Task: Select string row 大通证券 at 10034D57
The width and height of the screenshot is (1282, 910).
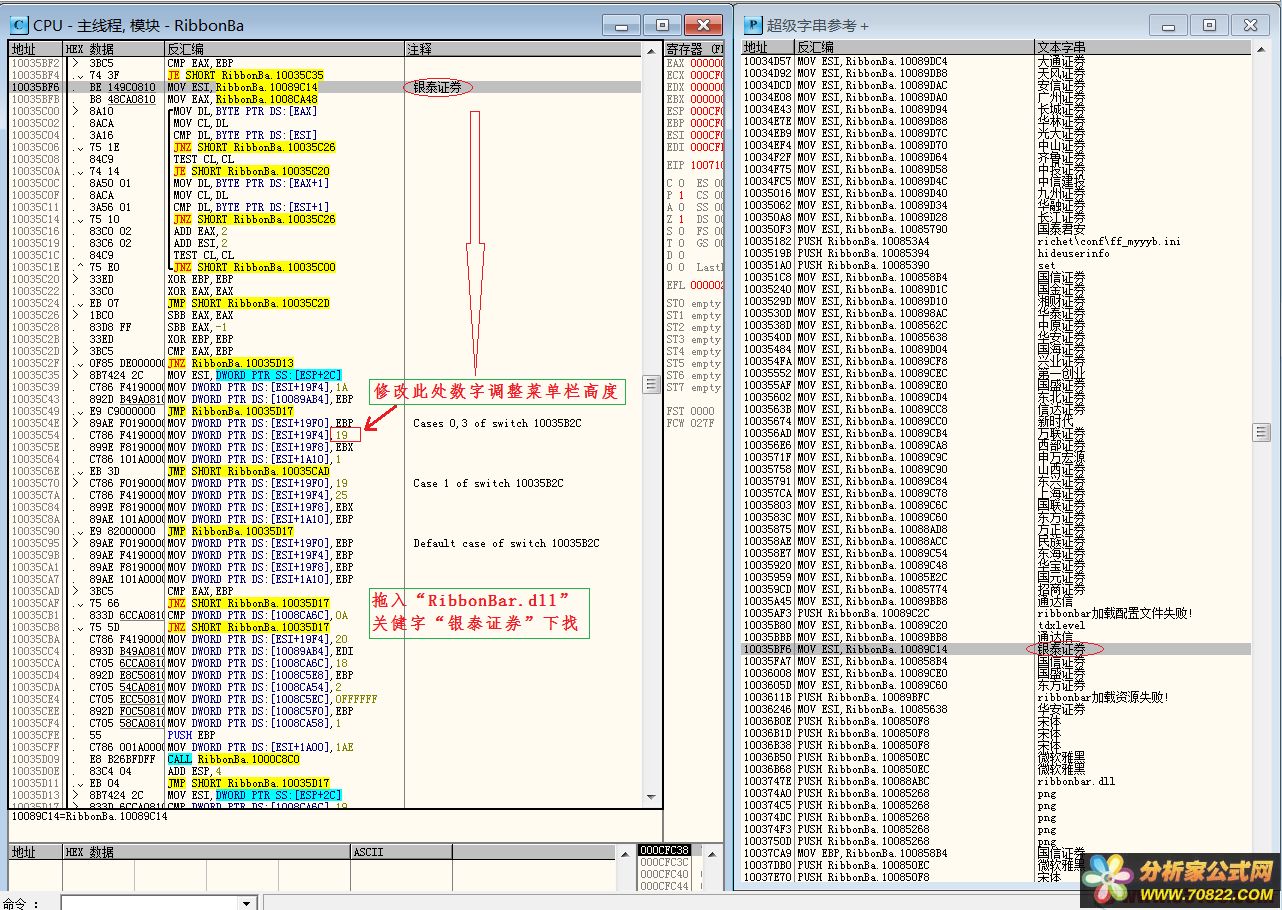Action: [996, 61]
